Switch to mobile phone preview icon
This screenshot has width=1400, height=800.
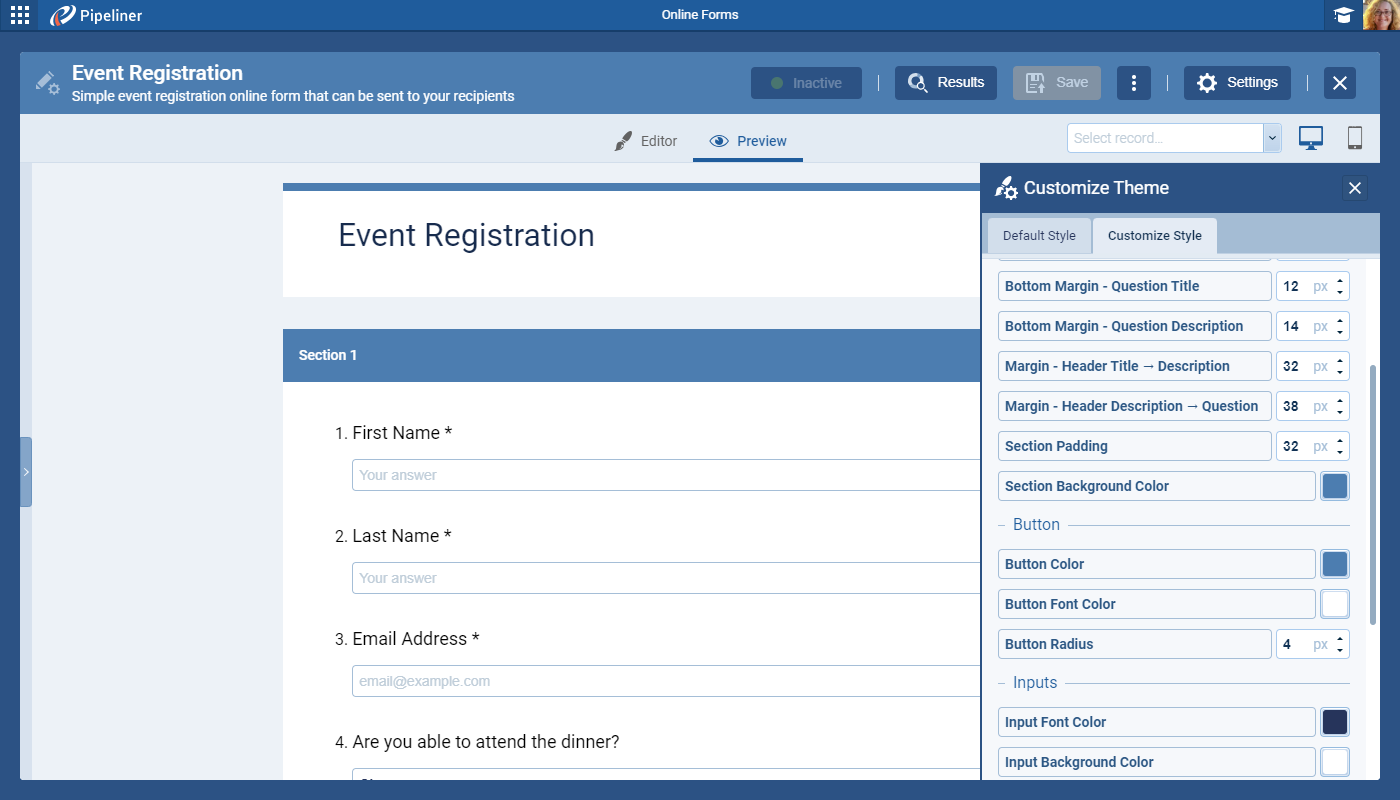coord(1355,138)
